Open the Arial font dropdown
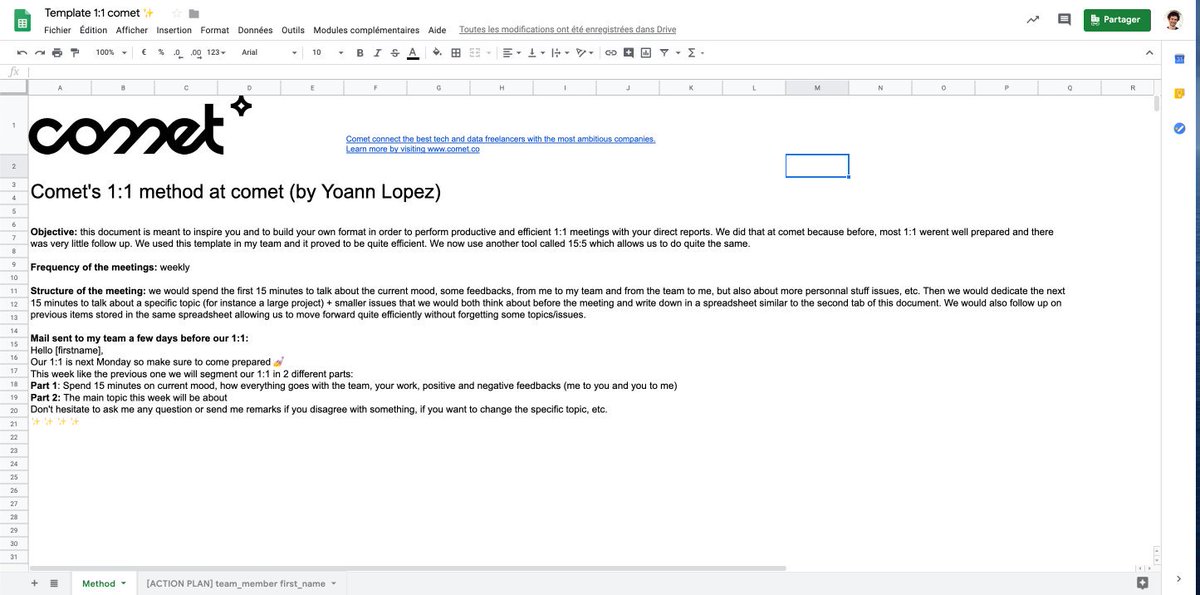Viewport: 1200px width, 595px height. 269,53
